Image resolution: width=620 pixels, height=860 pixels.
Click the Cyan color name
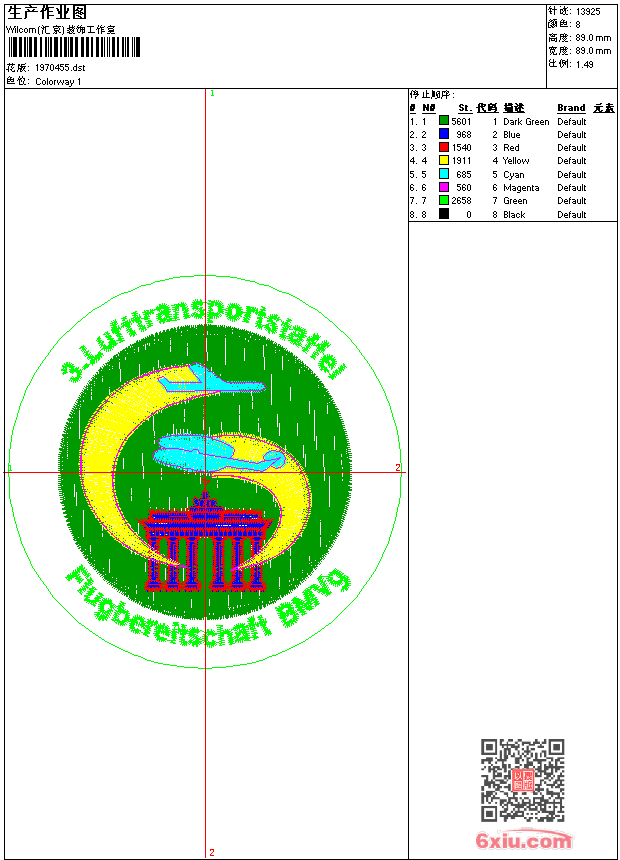pyautogui.click(x=514, y=174)
